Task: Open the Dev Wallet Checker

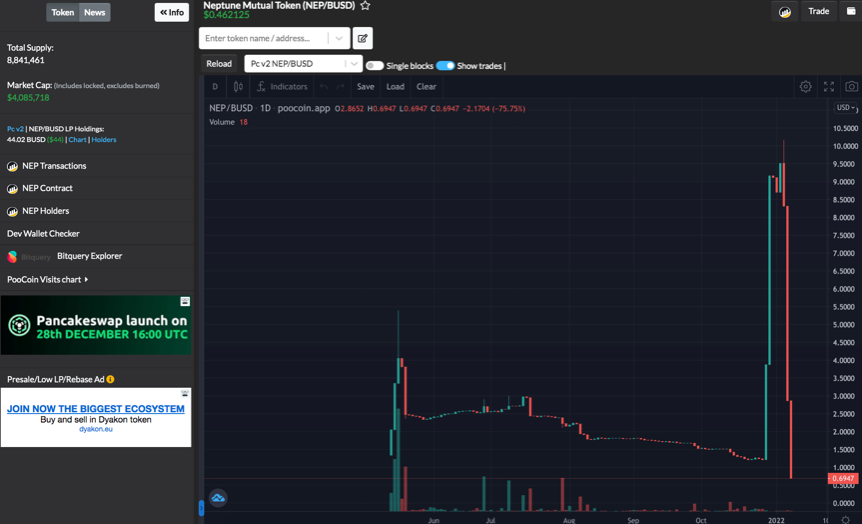Action: tap(43, 234)
